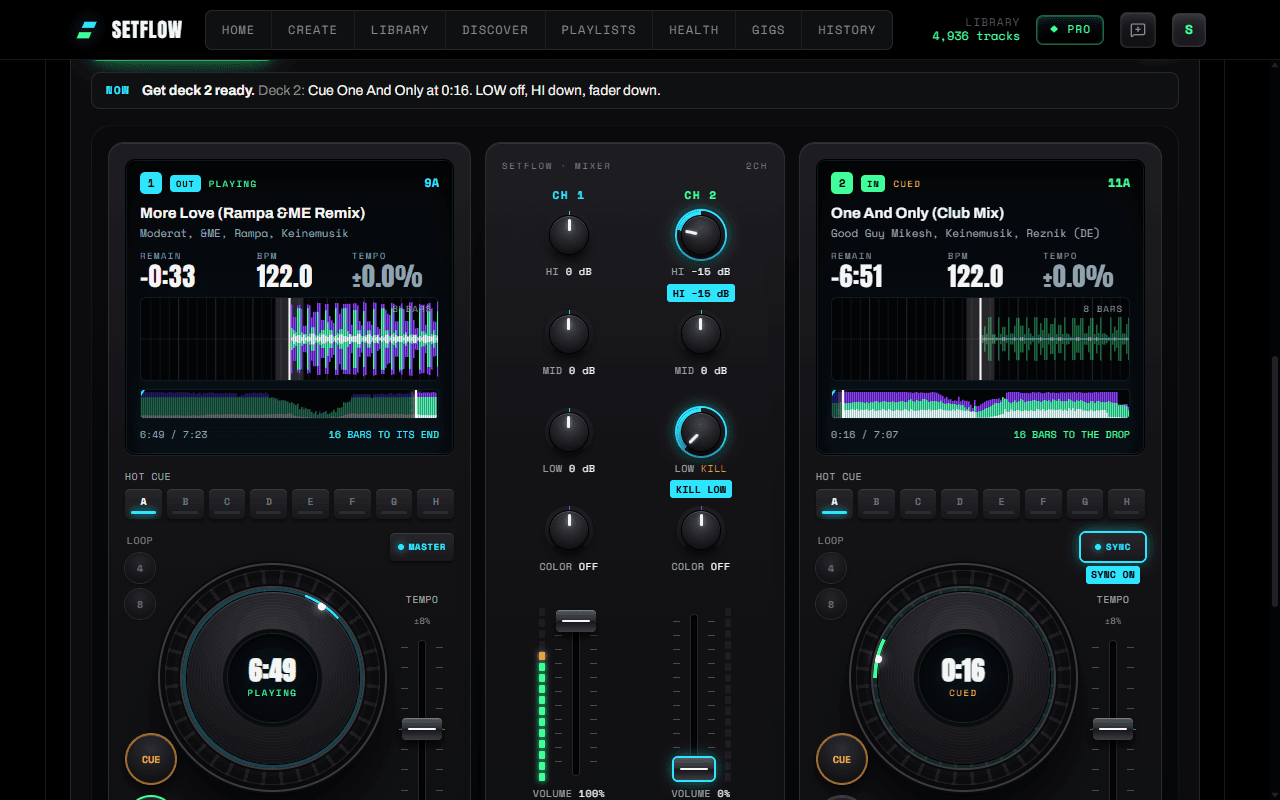Trigger hot cue G on deck 2

(1085, 503)
